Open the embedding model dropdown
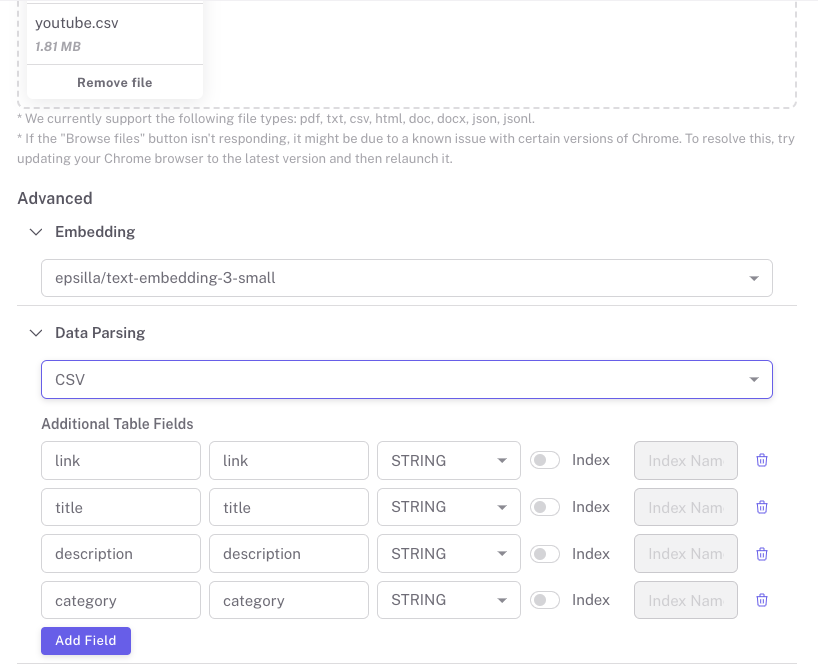The width and height of the screenshot is (818, 664). [x=406, y=278]
